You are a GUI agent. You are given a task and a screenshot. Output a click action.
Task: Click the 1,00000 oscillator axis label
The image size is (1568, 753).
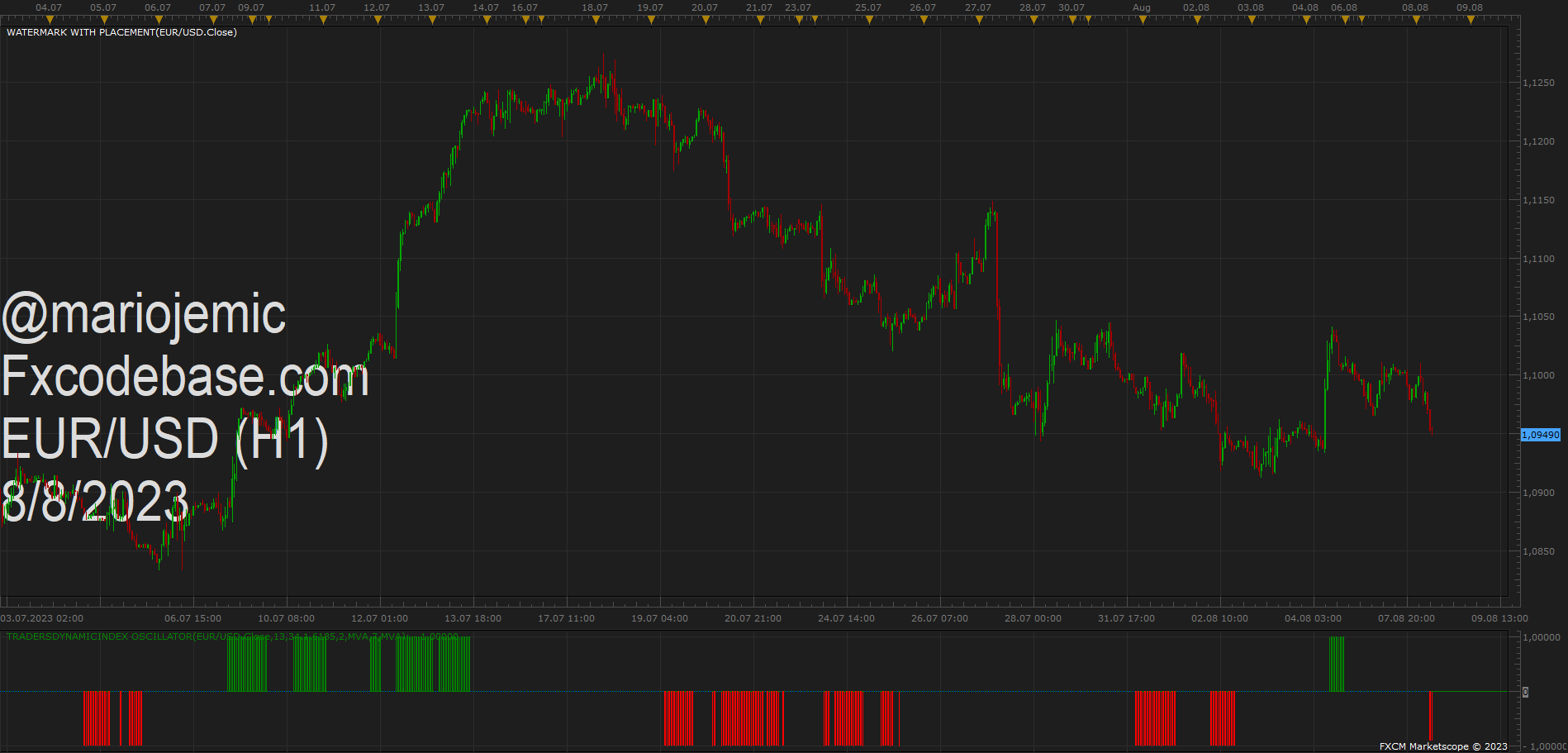tap(1542, 637)
